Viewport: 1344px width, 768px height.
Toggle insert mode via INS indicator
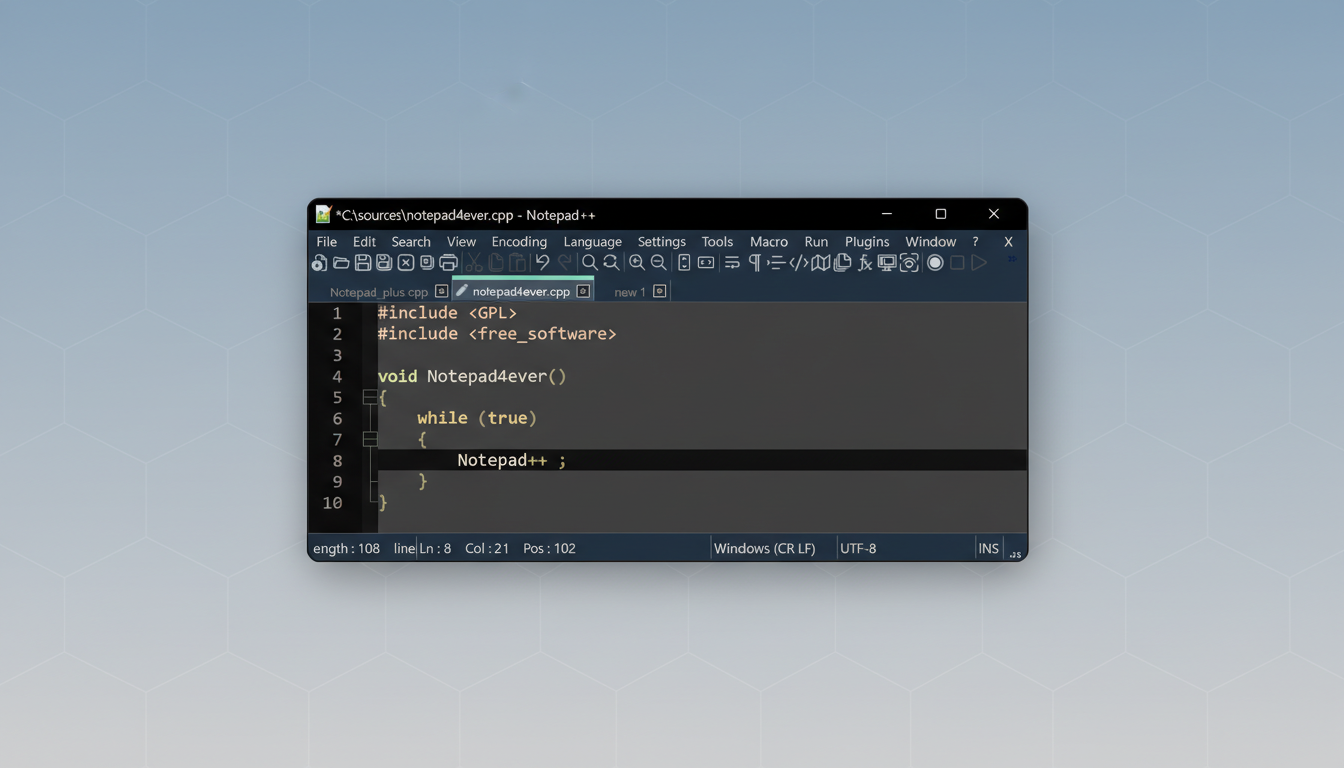point(988,548)
